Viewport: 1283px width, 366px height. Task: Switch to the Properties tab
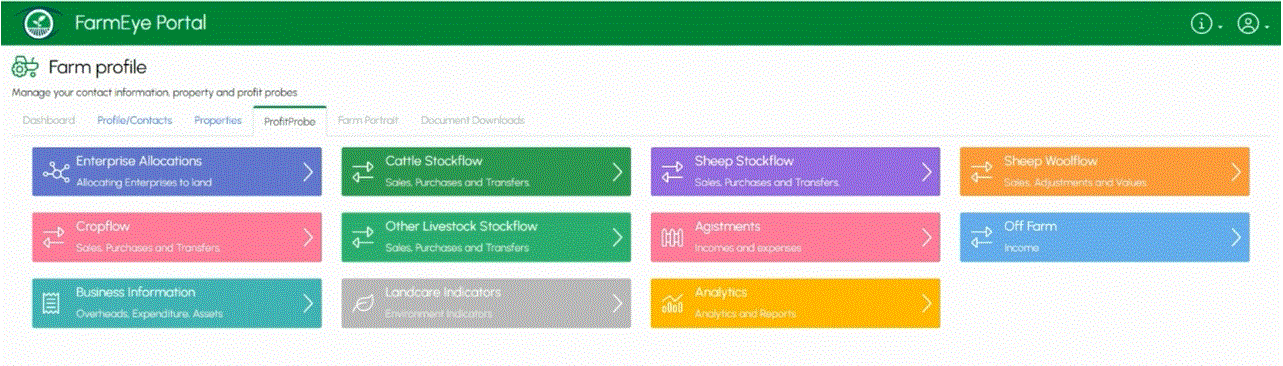coord(218,120)
